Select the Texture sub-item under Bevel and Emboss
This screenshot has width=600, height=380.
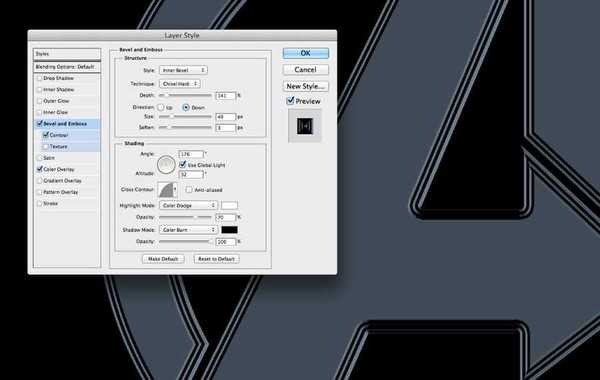(58, 147)
